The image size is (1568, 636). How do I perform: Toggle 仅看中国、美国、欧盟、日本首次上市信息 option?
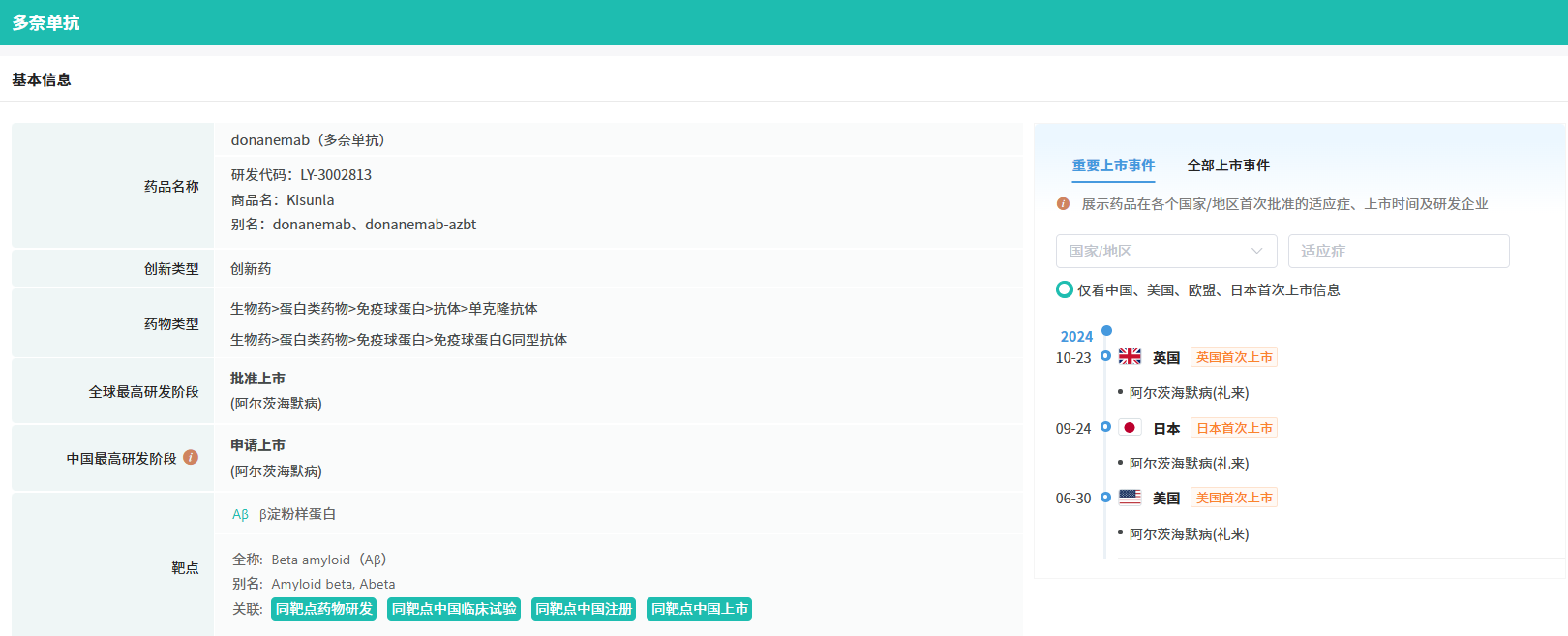1065,289
